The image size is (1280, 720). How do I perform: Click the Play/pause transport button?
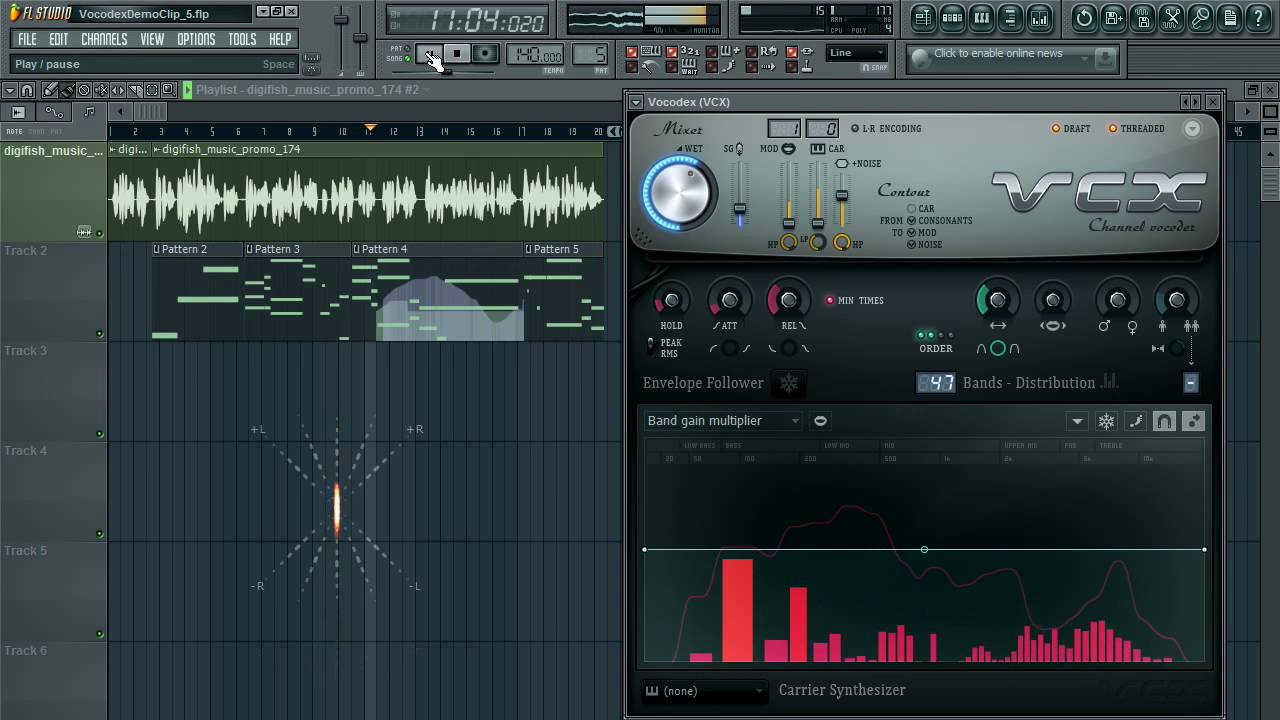(x=430, y=54)
